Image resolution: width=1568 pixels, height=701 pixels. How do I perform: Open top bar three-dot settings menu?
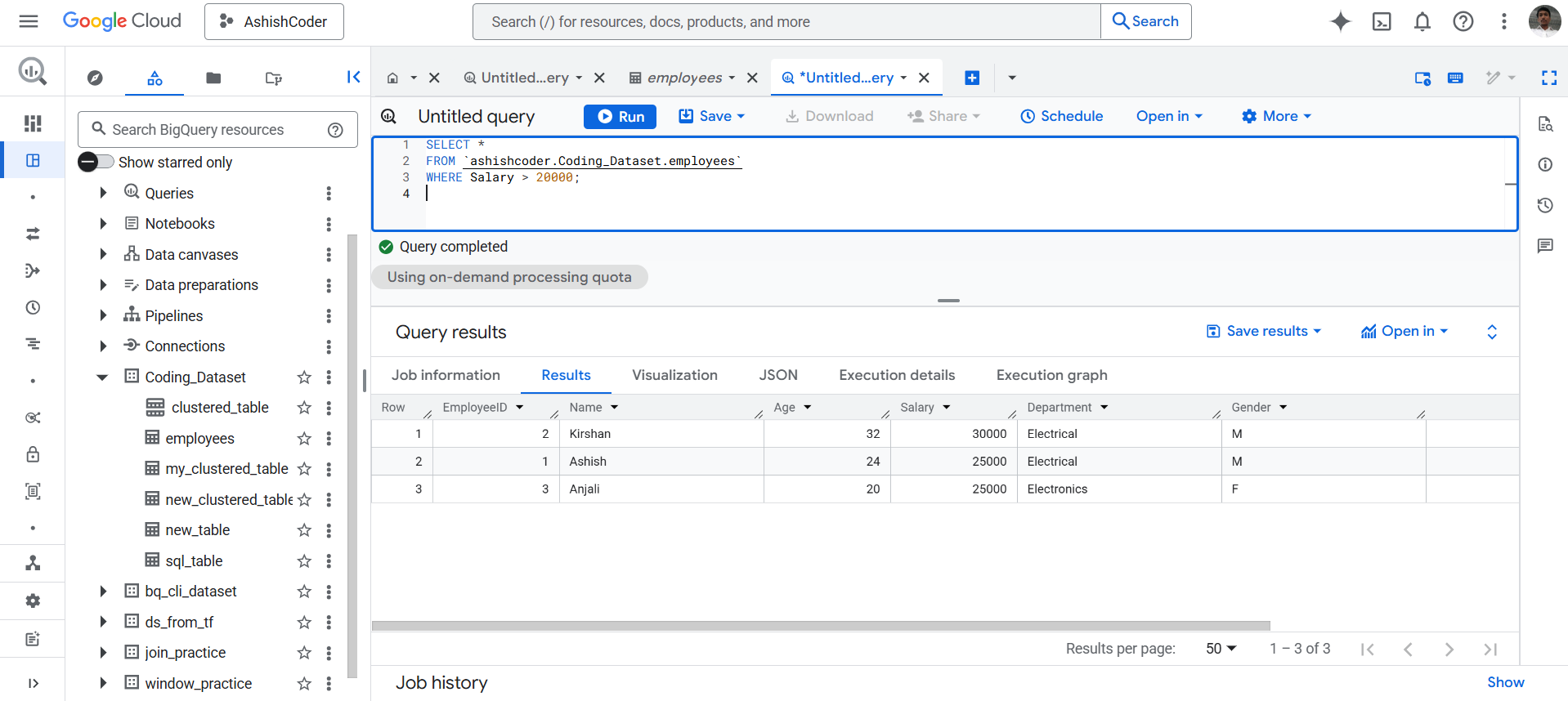(1503, 21)
